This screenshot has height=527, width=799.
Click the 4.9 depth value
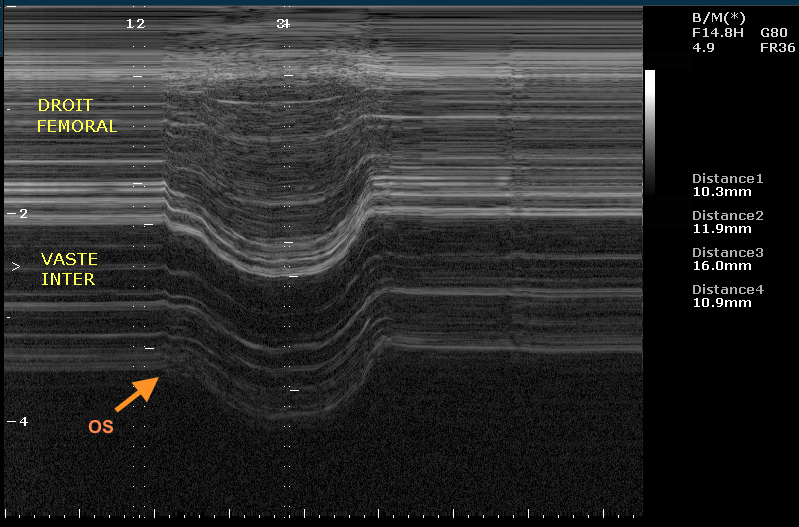tap(703, 47)
